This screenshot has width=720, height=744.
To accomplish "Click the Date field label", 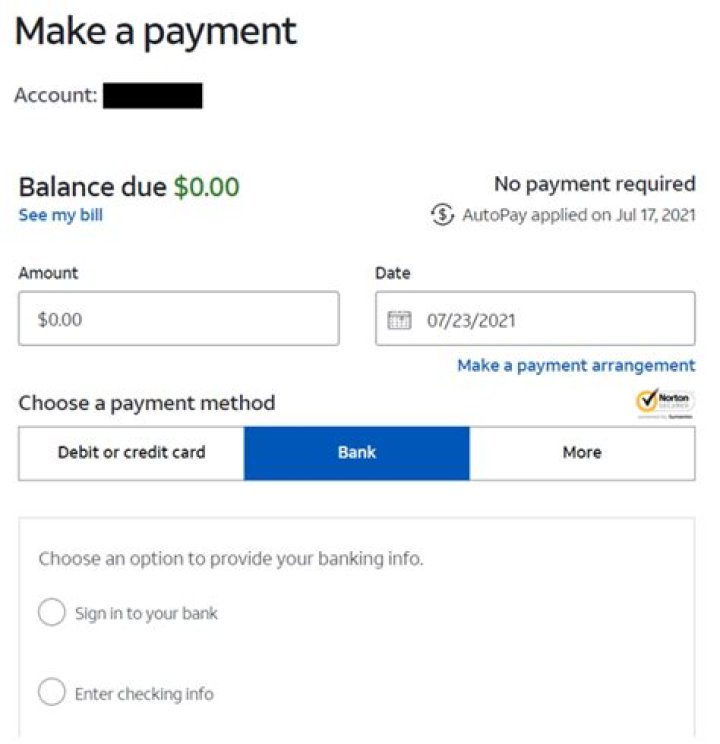I will [x=393, y=273].
